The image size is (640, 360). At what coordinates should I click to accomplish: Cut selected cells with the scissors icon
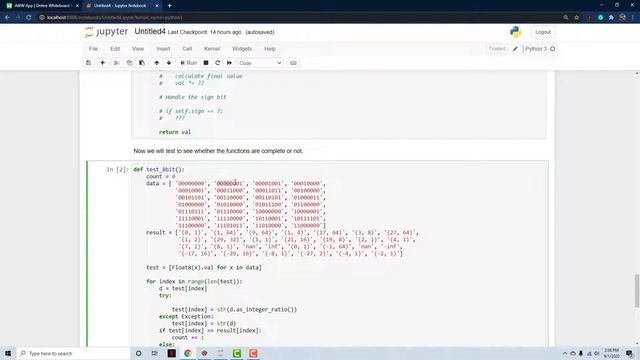116,63
